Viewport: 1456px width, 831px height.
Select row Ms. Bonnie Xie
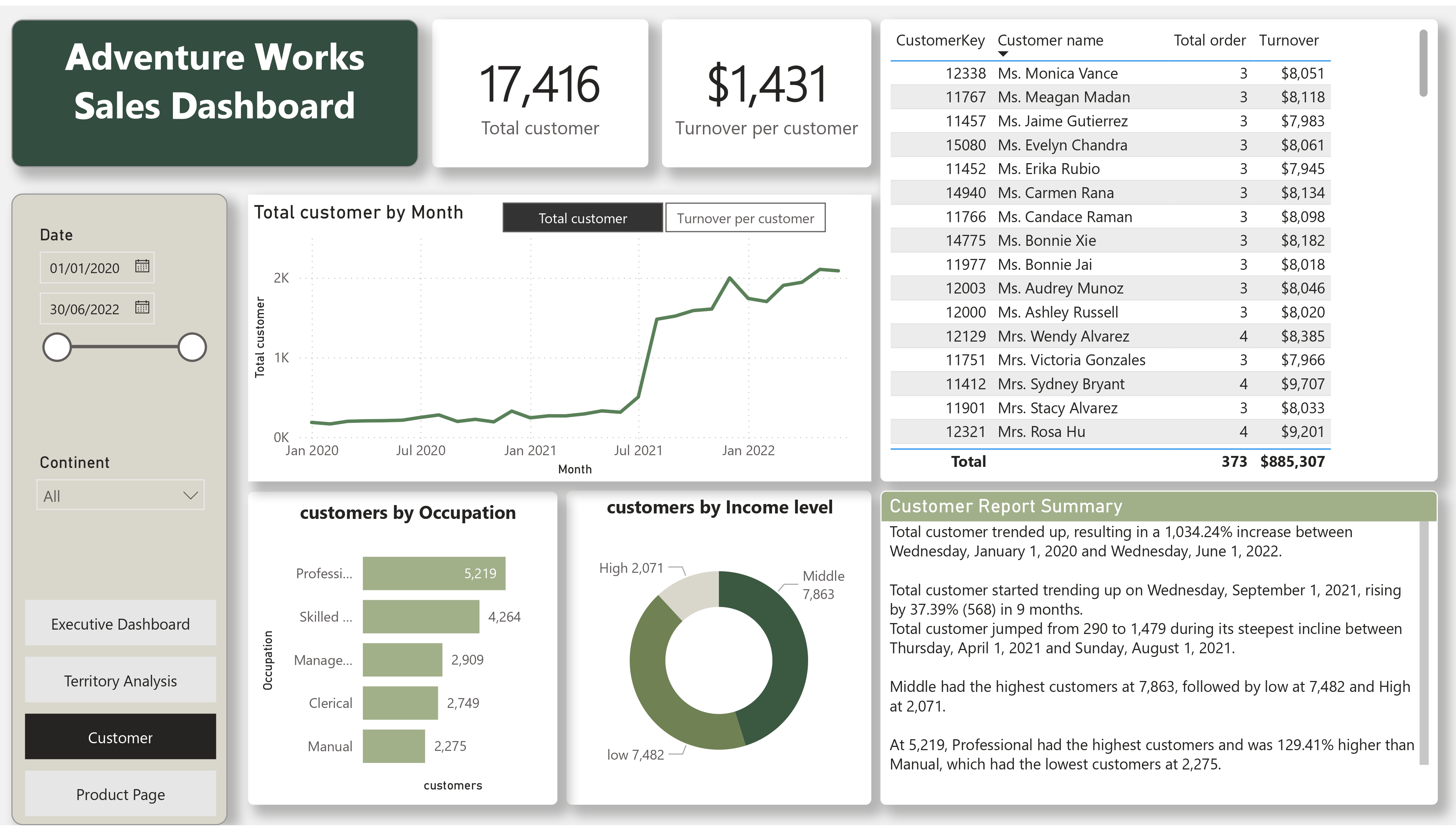pos(1110,240)
